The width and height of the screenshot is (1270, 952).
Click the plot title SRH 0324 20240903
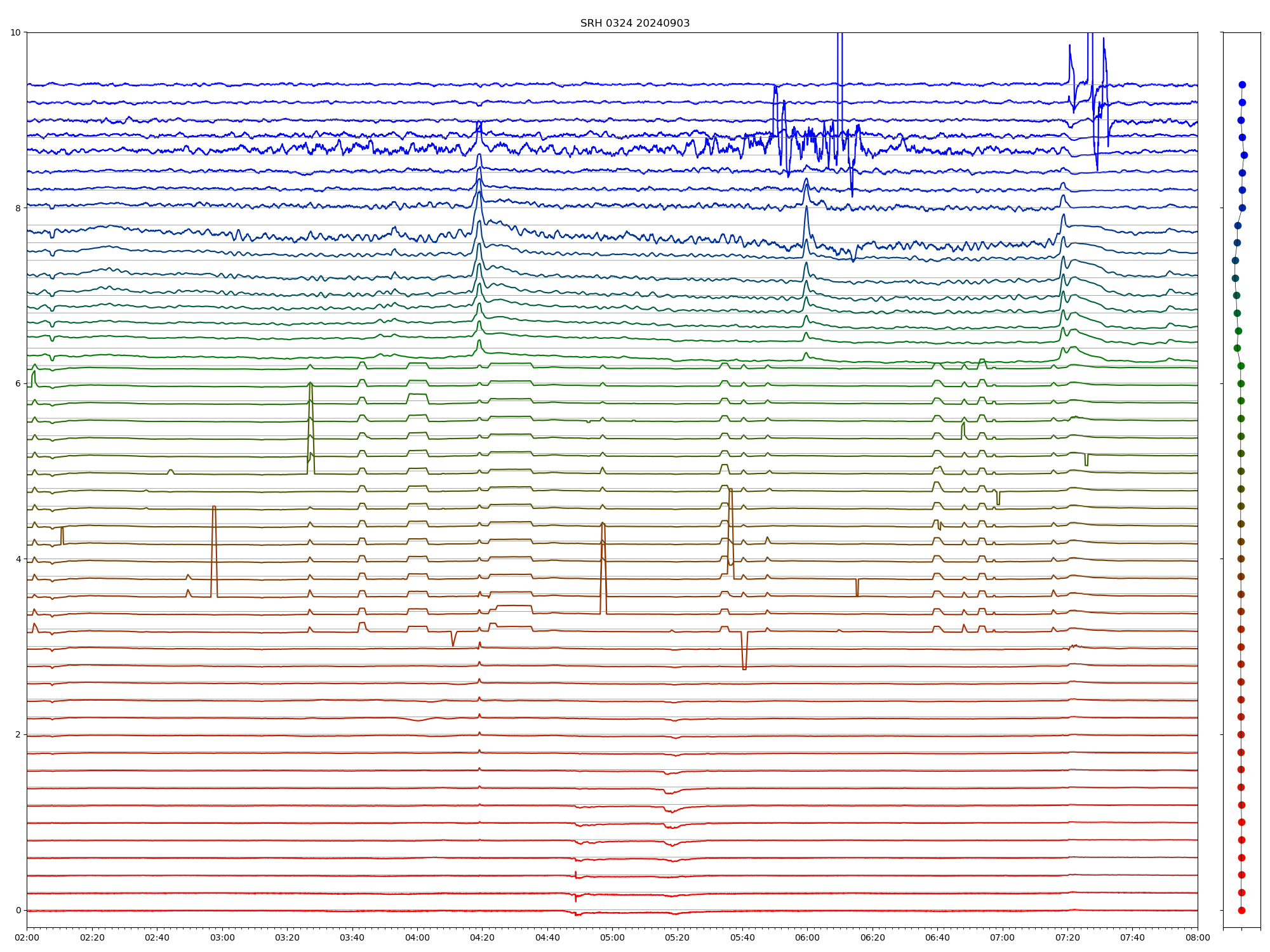pyautogui.click(x=634, y=23)
